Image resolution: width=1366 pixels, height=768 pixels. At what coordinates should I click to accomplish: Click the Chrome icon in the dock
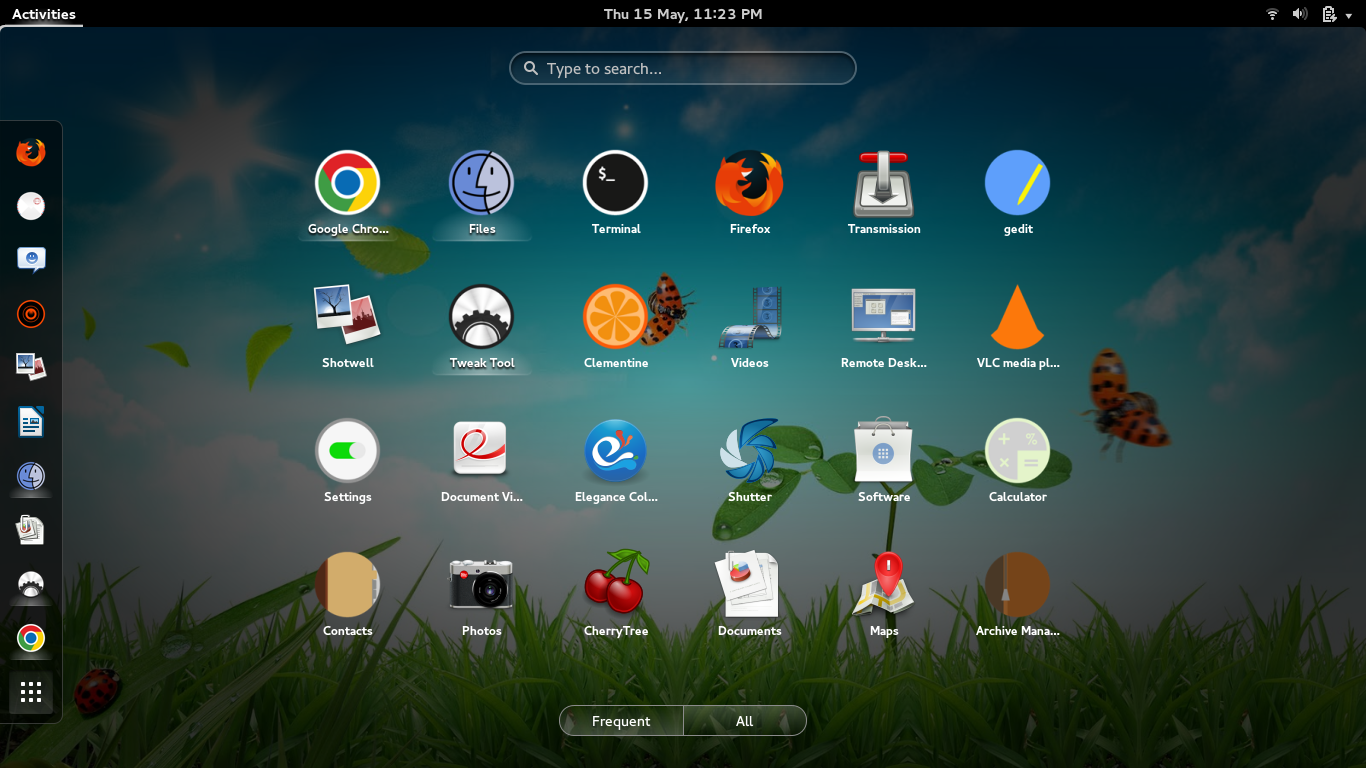pyautogui.click(x=31, y=638)
